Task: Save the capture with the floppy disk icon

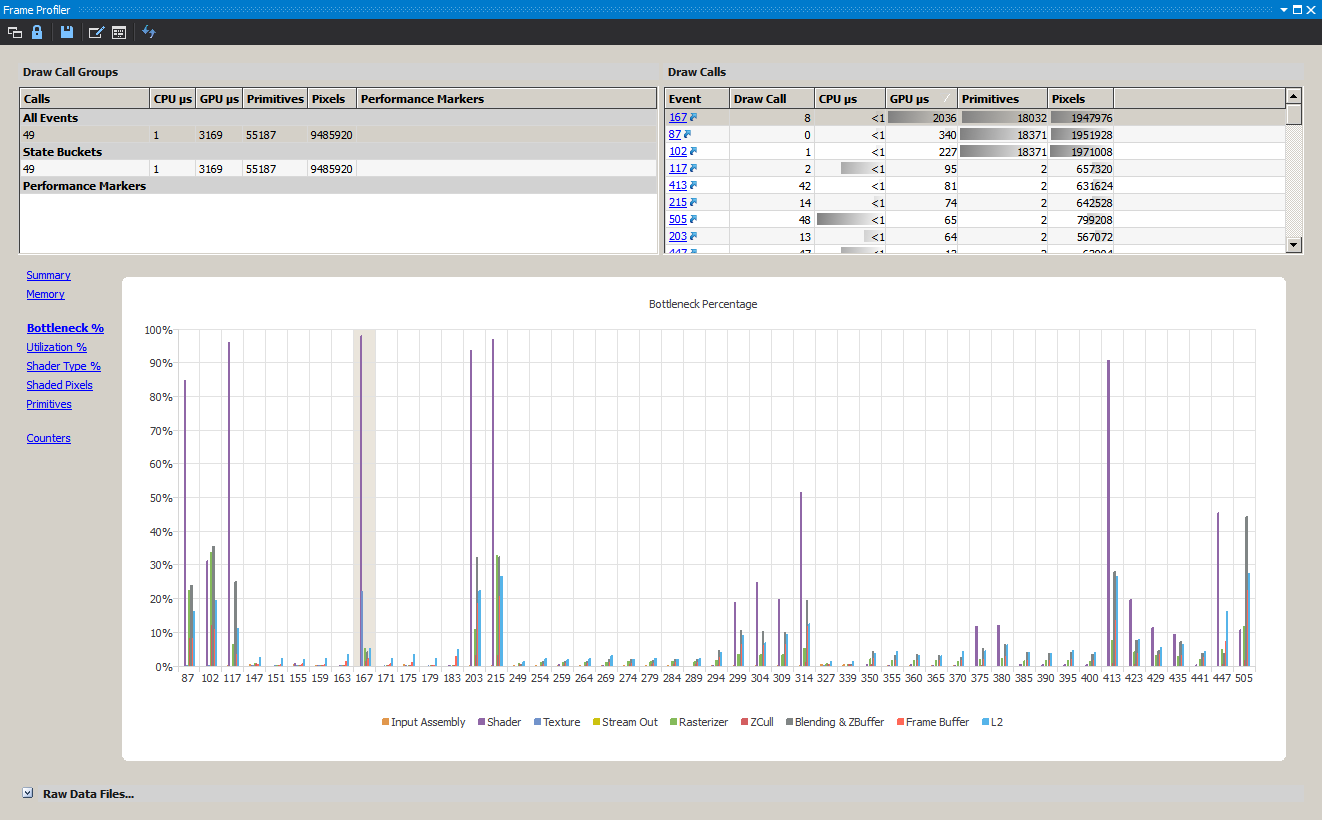Action: (67, 32)
